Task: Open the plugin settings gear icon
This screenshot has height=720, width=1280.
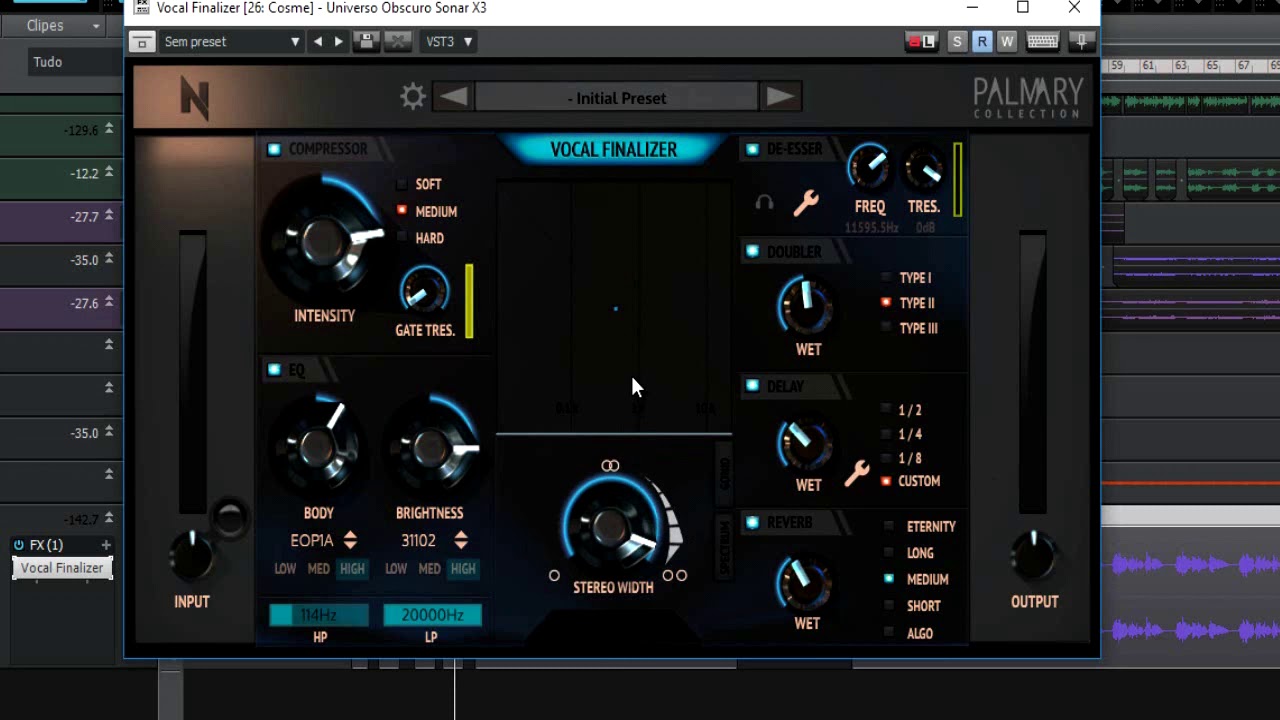Action: (x=413, y=97)
